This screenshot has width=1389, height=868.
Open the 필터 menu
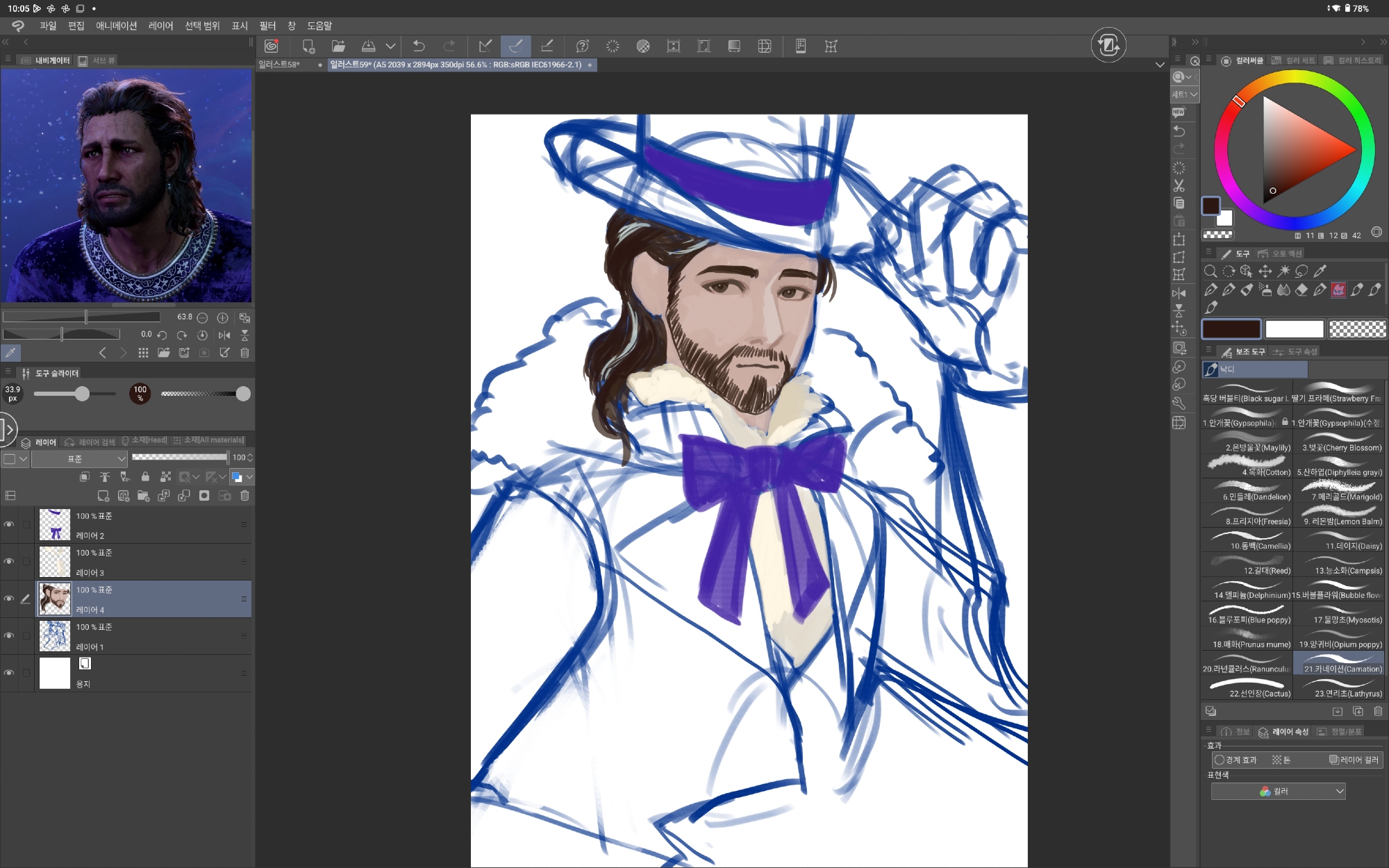click(x=267, y=26)
